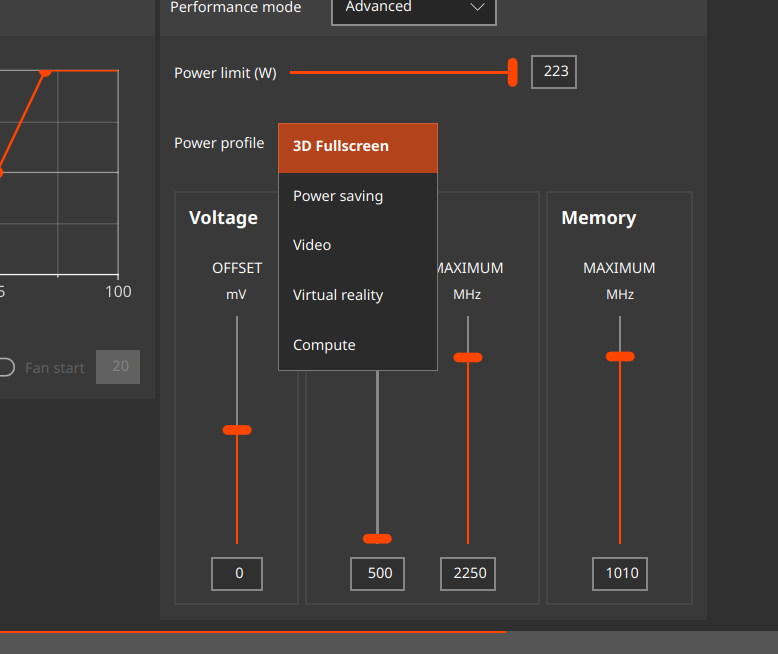Open the Performance mode dropdown
778x654 pixels.
point(412,8)
